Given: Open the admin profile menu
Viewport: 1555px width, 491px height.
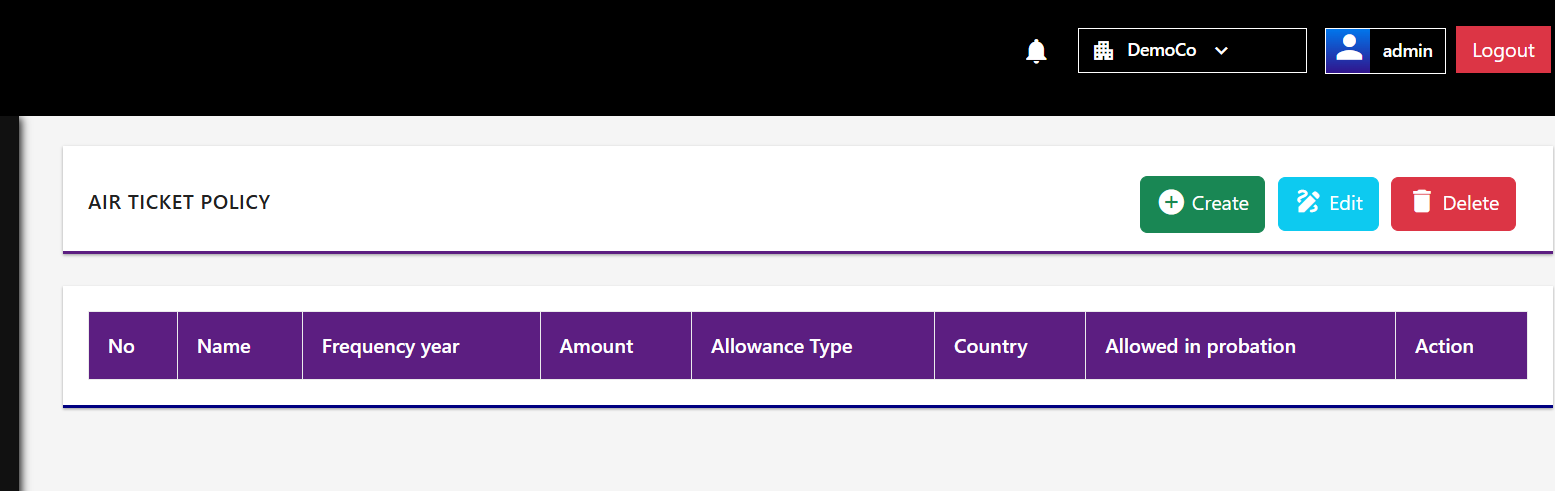Looking at the screenshot, I should pos(1385,51).
